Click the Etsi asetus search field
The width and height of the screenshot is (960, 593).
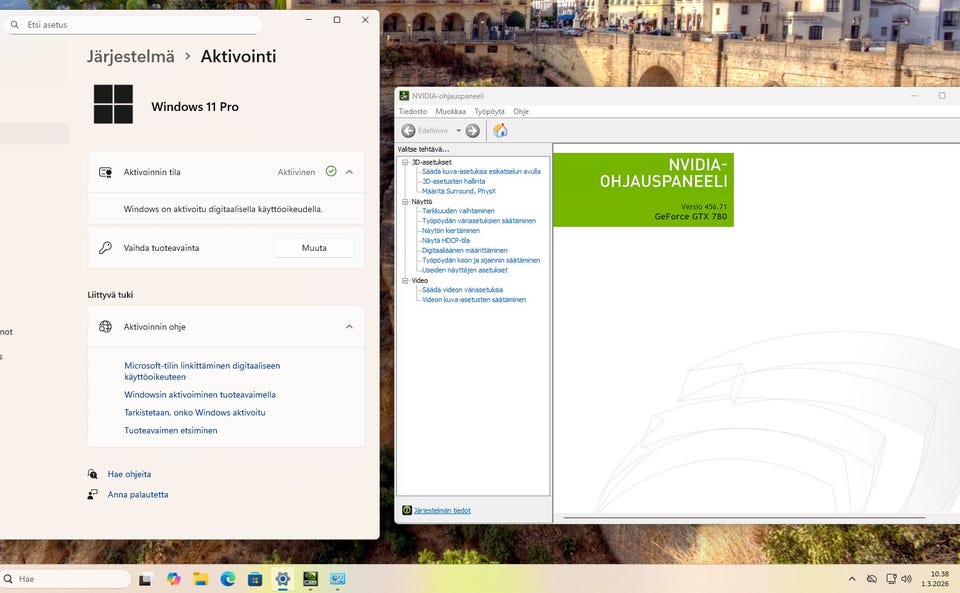click(x=133, y=24)
